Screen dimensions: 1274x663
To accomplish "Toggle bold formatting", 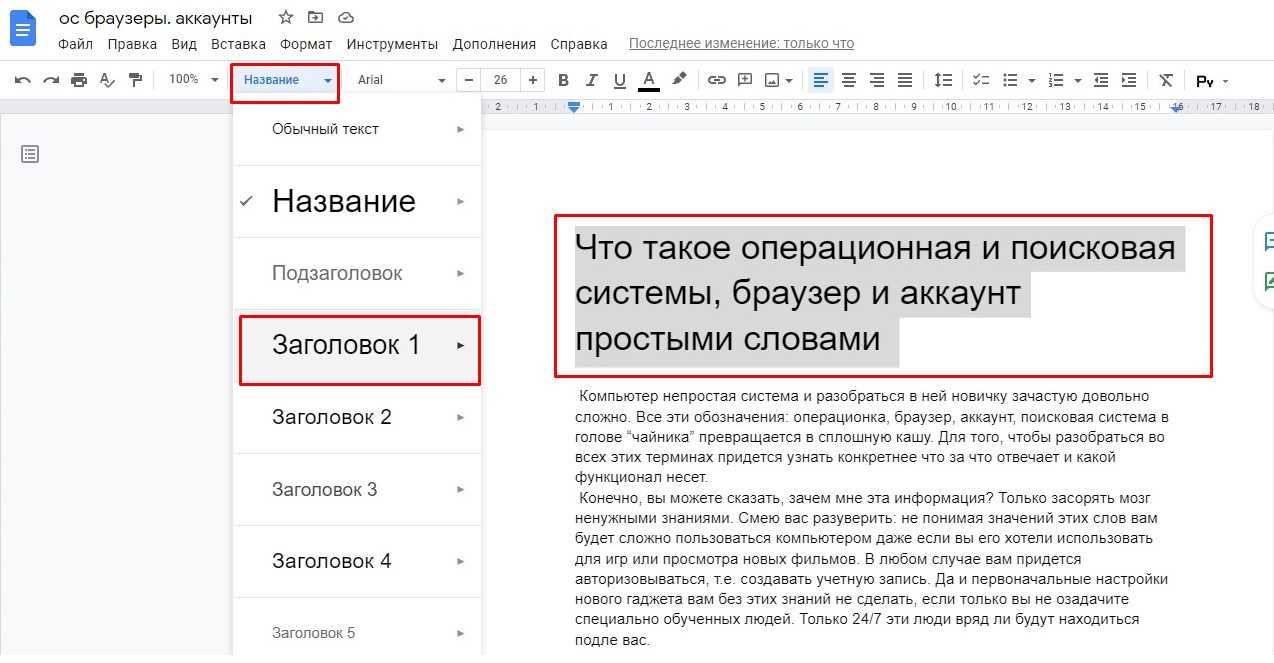I will [x=563, y=80].
